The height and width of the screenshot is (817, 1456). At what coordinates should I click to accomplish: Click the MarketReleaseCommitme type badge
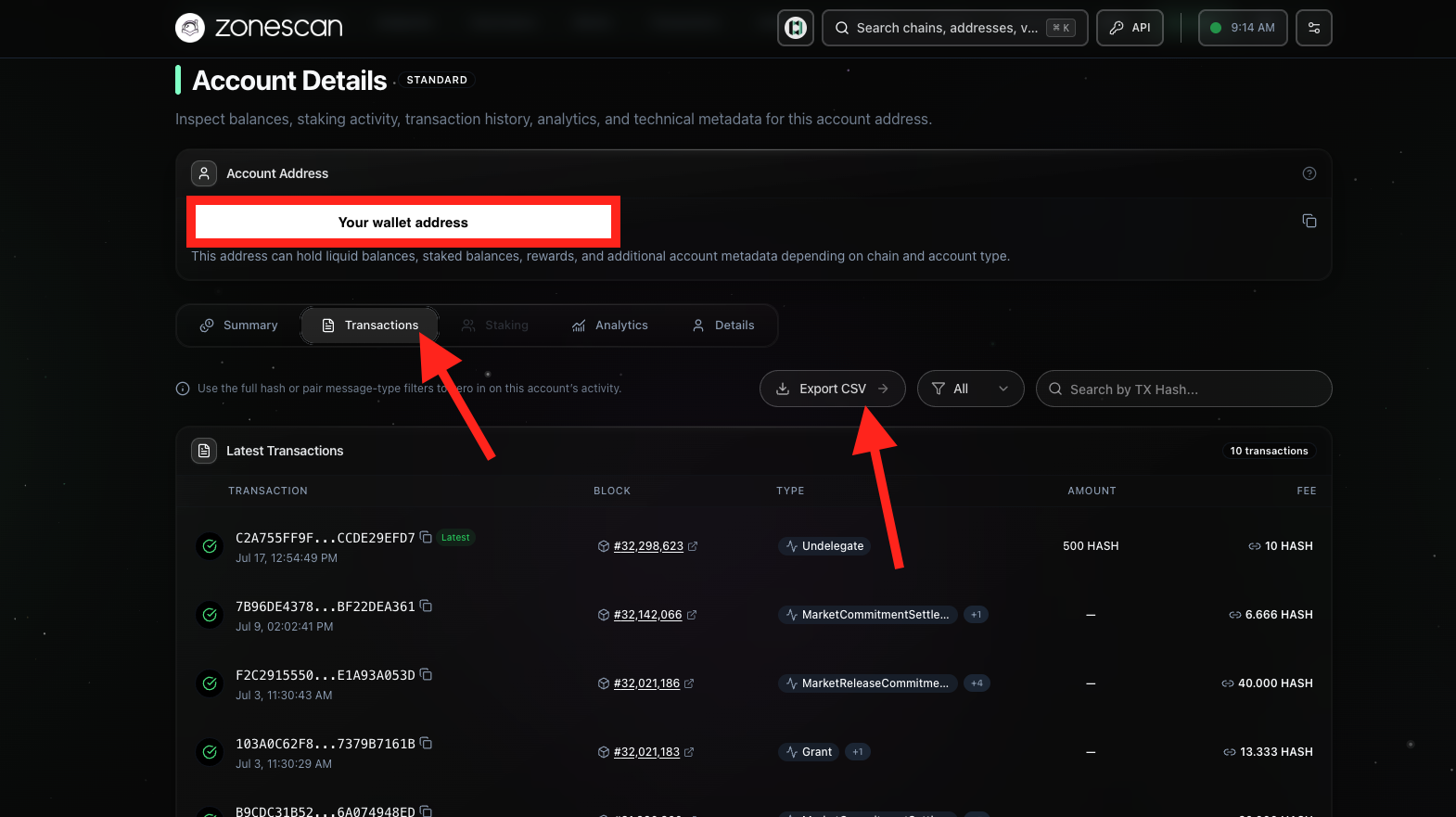[x=867, y=683]
